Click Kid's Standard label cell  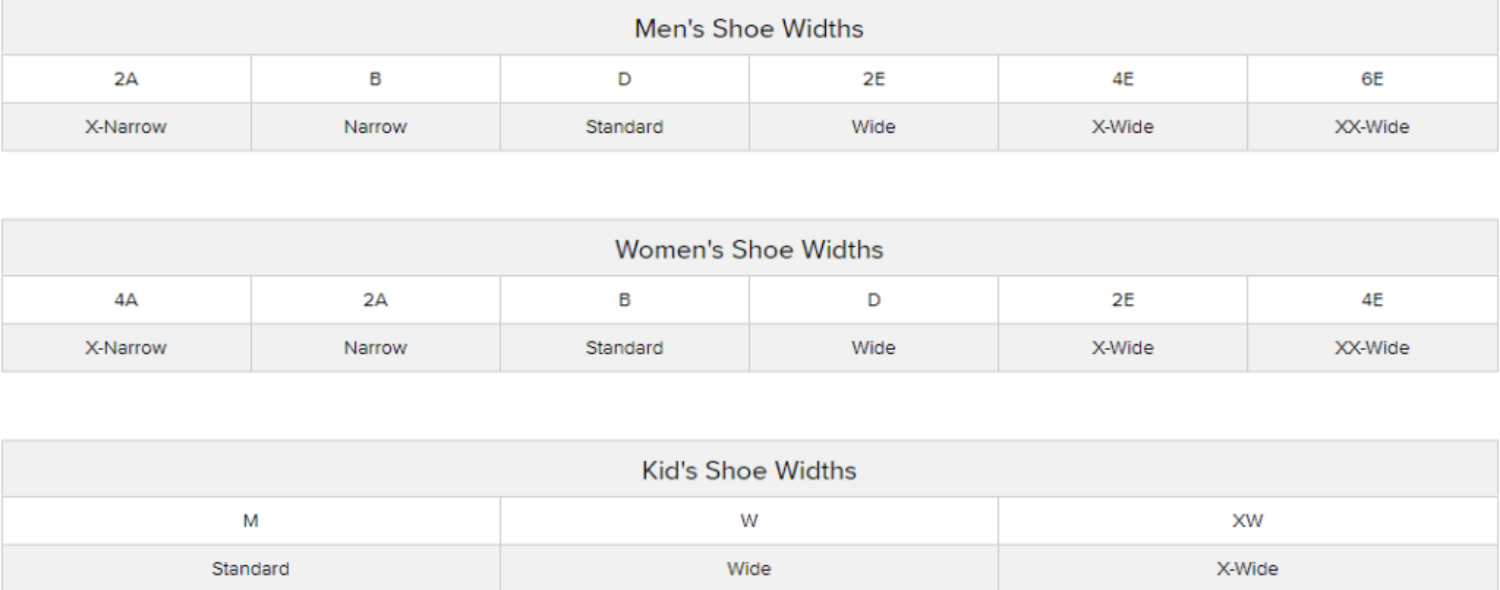251,569
